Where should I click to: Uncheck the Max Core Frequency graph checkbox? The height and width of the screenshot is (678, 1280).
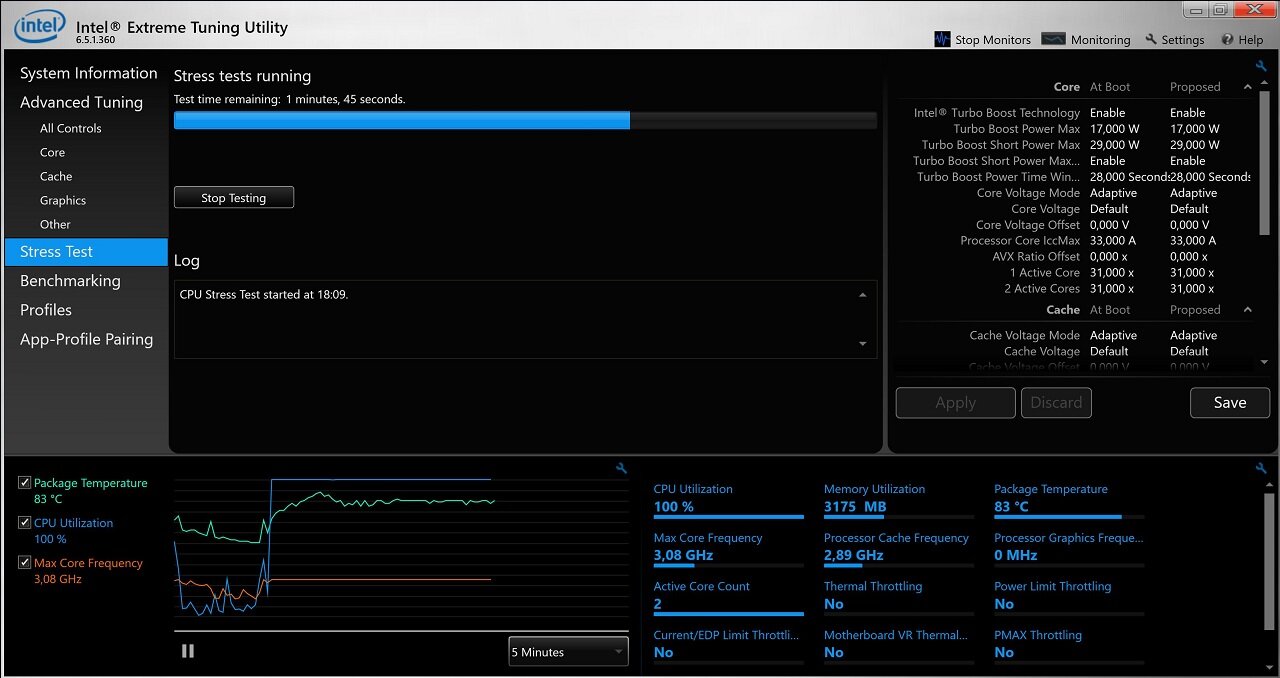[x=25, y=563]
